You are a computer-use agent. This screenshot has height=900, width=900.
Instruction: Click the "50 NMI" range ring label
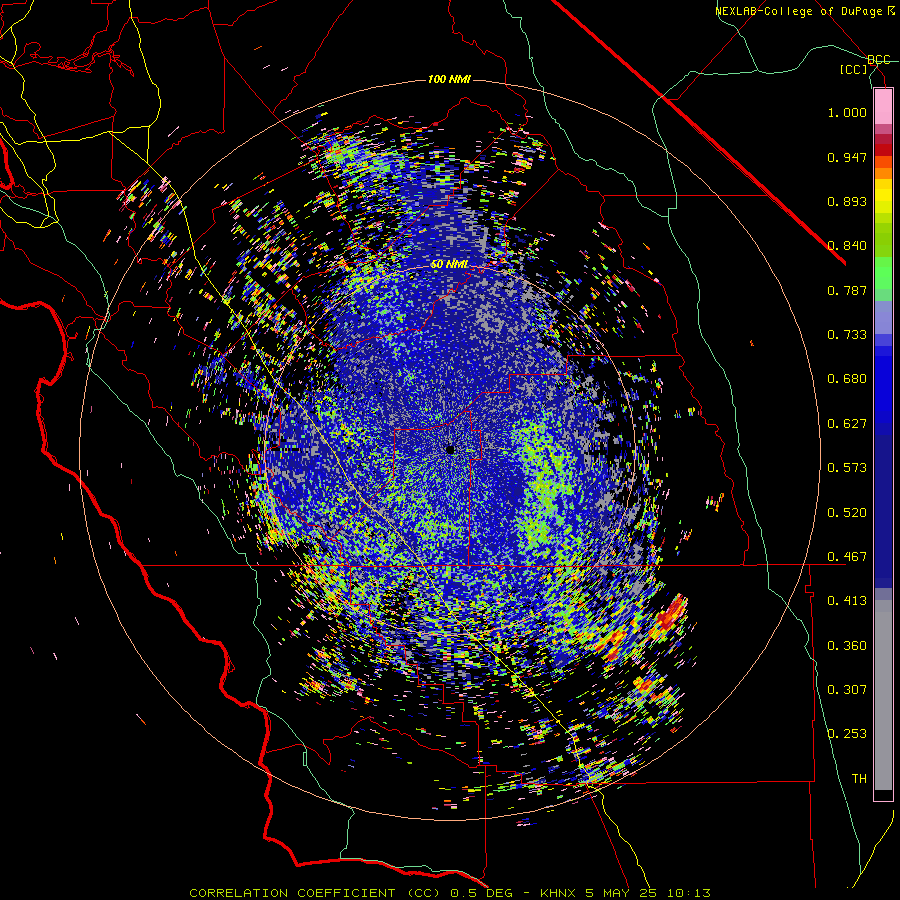coord(449,264)
